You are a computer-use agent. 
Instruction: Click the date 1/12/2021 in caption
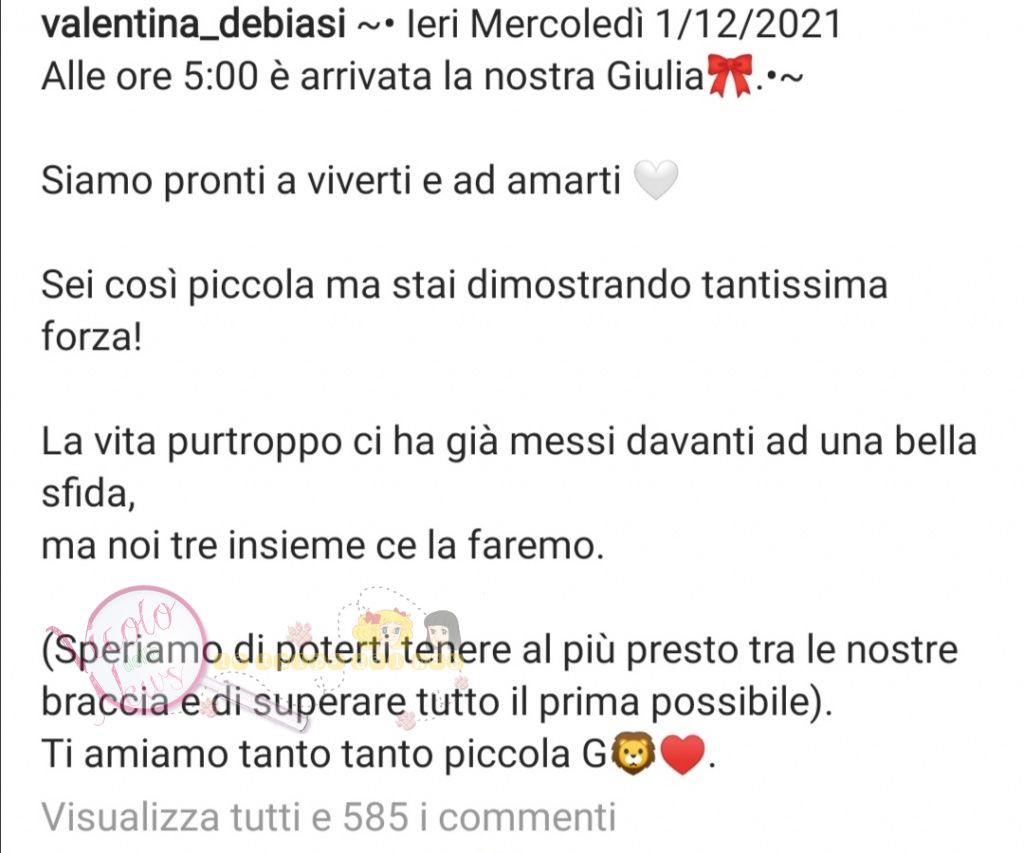point(746,25)
